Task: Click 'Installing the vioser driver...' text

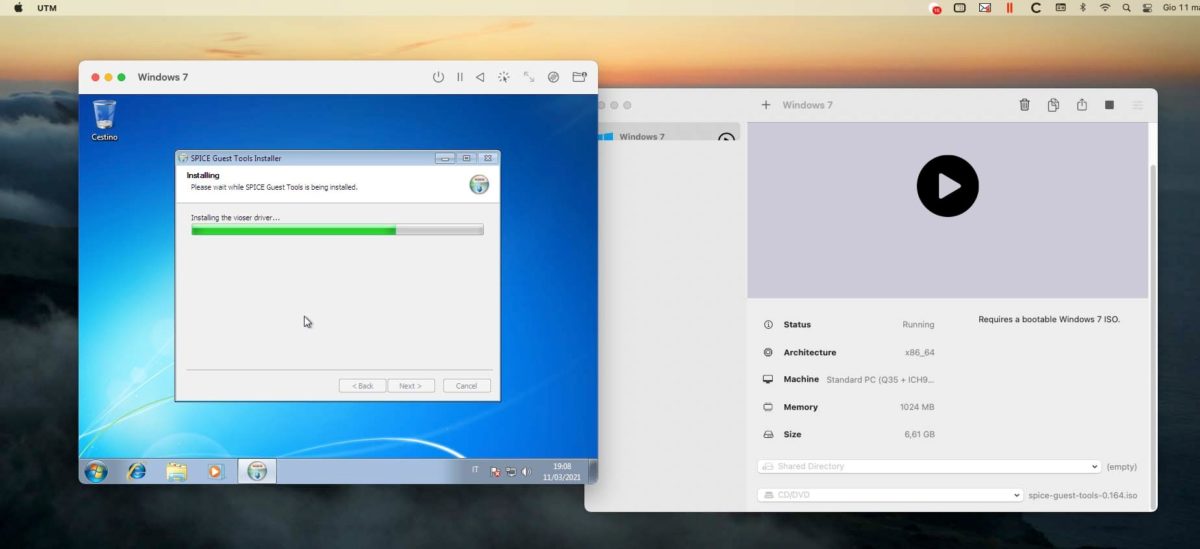Action: [236, 217]
